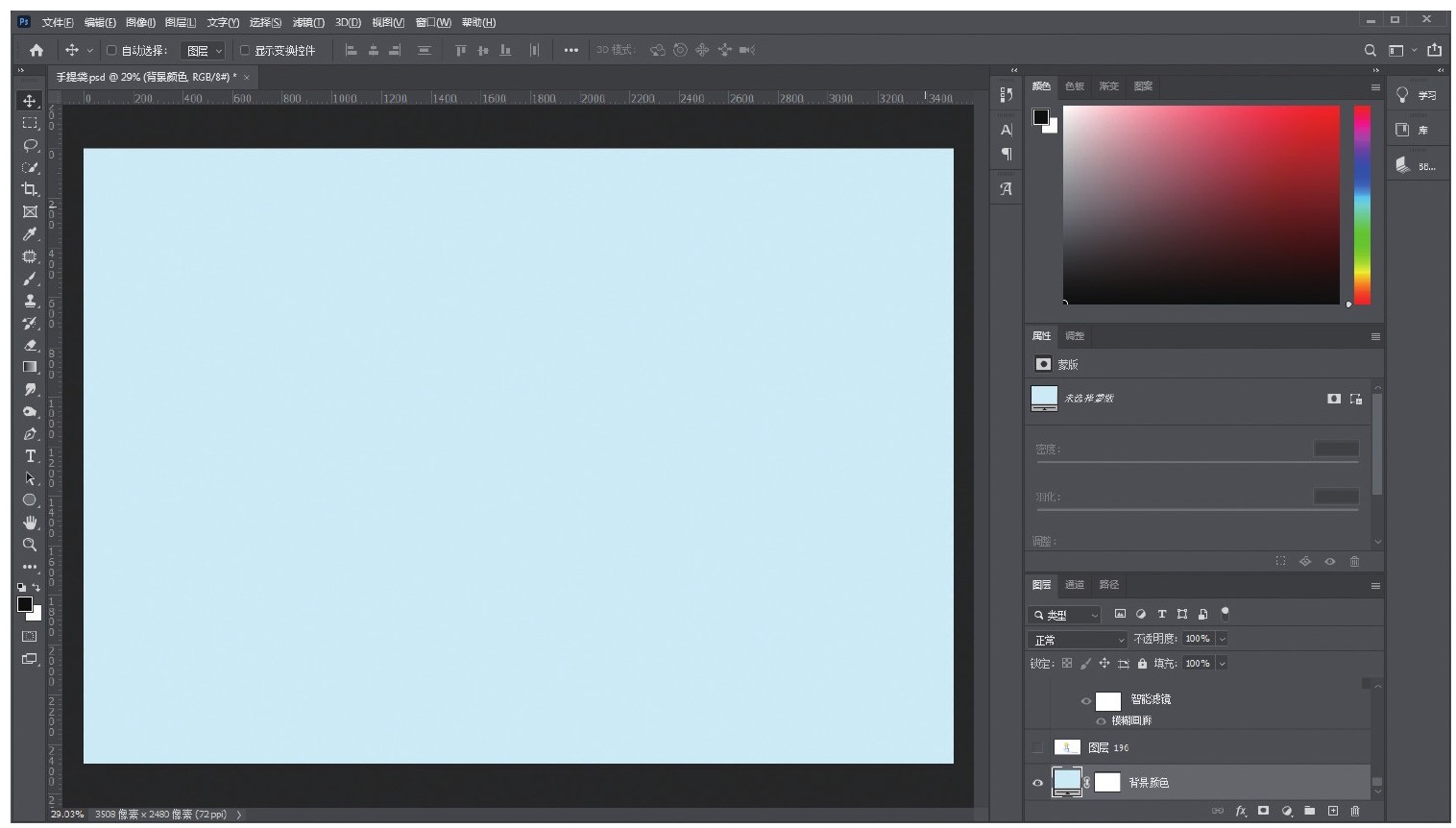Select the Rectangular Marquee tool
This screenshot has height=828, width=1456.
[30, 123]
